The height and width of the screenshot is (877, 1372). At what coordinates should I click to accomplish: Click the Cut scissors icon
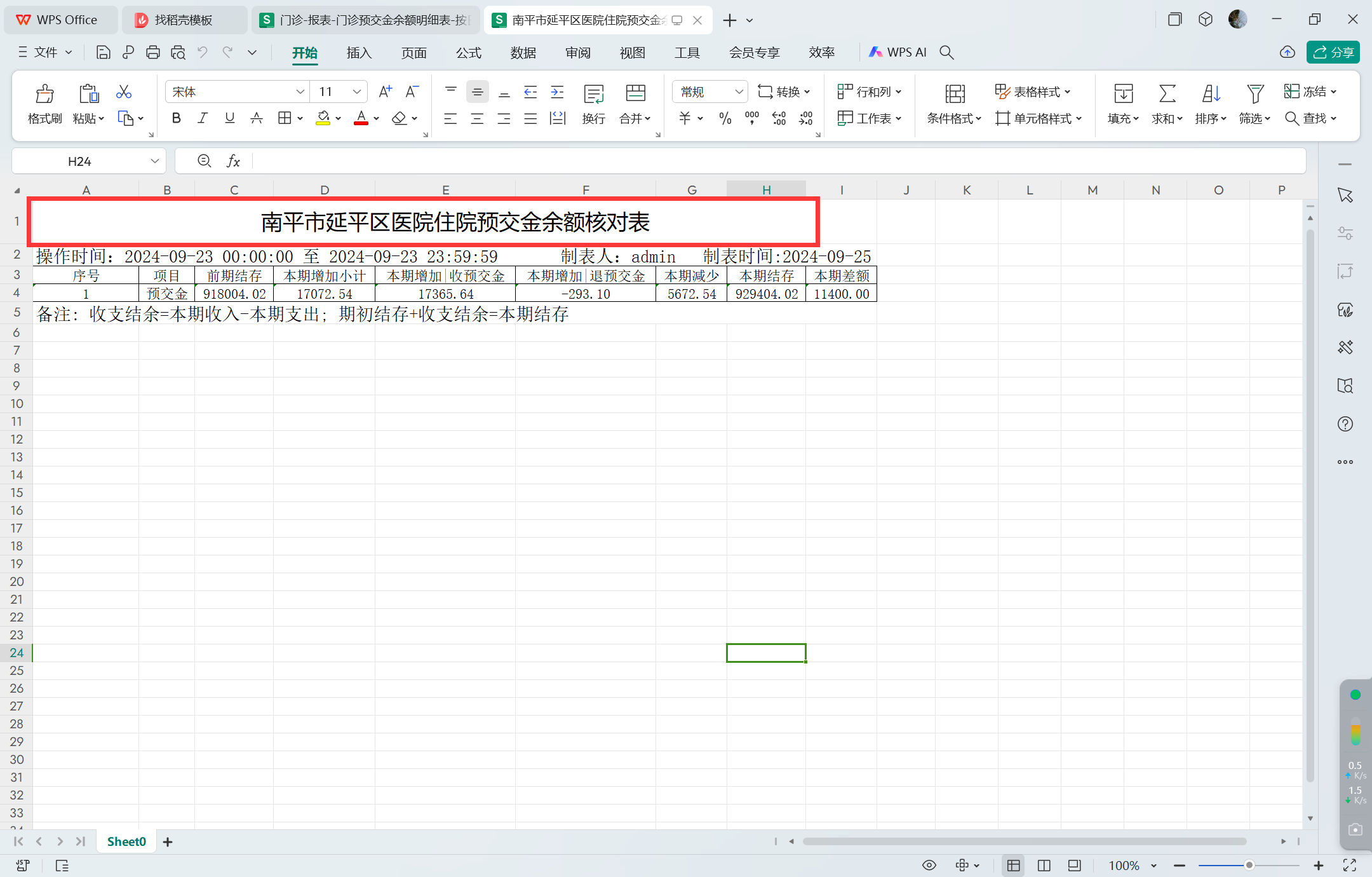click(x=124, y=92)
